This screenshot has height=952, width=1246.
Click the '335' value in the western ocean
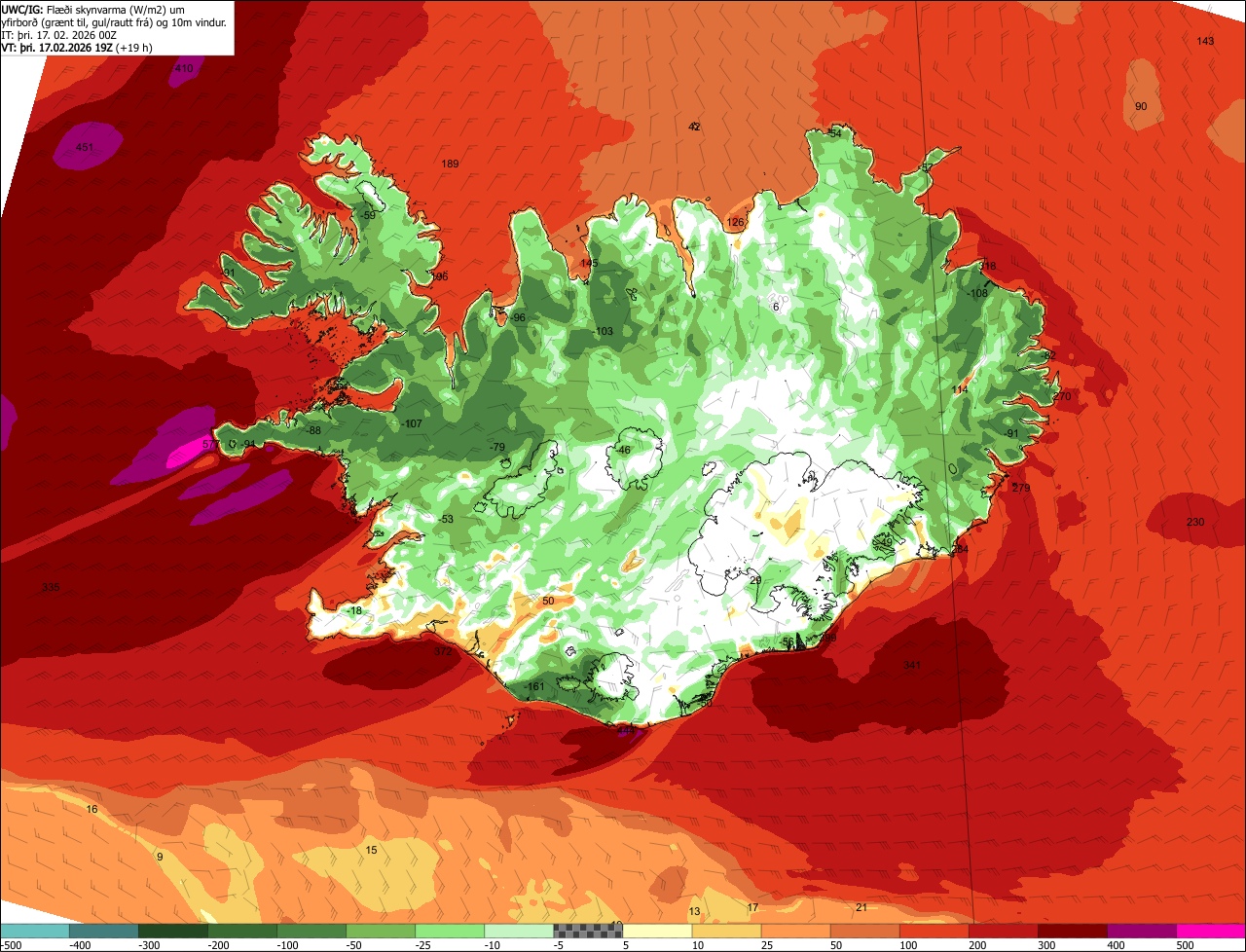51,588
